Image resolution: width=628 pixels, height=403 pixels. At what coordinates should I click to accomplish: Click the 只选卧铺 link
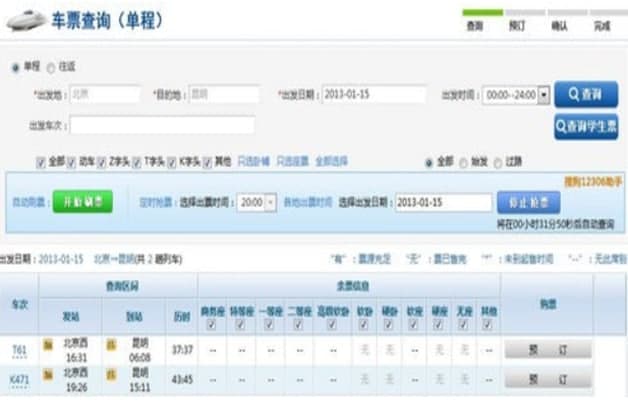pyautogui.click(x=254, y=161)
